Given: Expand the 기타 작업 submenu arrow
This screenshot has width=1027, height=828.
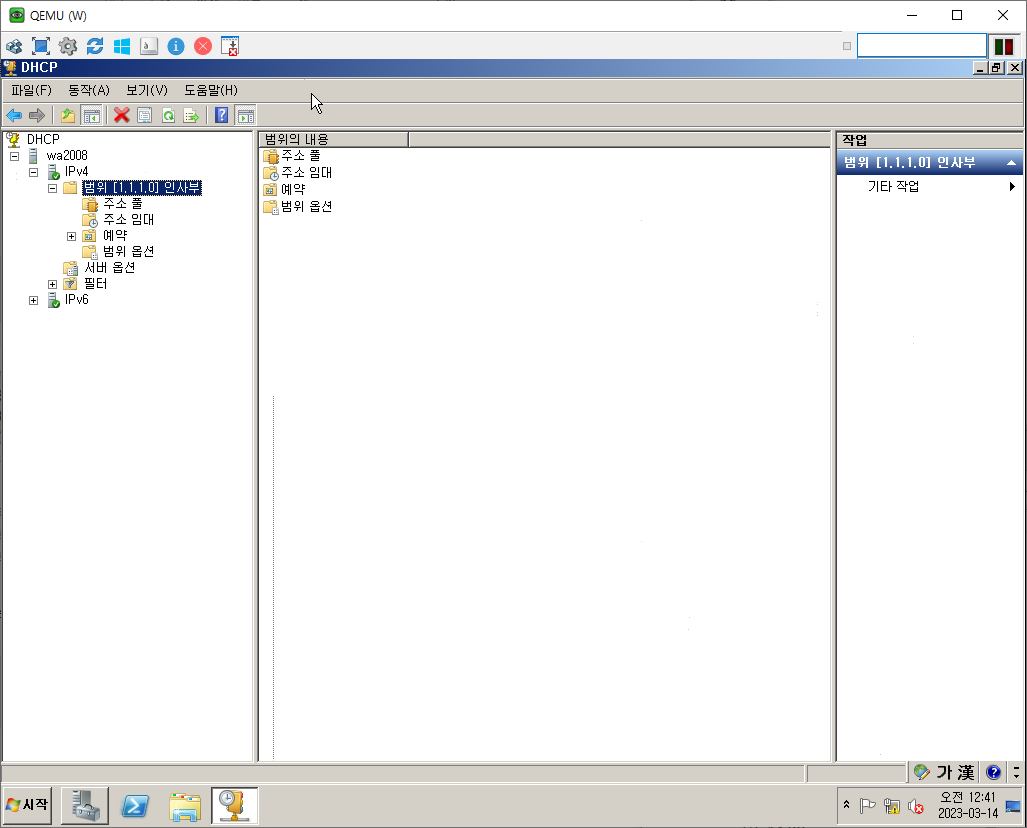Looking at the screenshot, I should (1012, 187).
